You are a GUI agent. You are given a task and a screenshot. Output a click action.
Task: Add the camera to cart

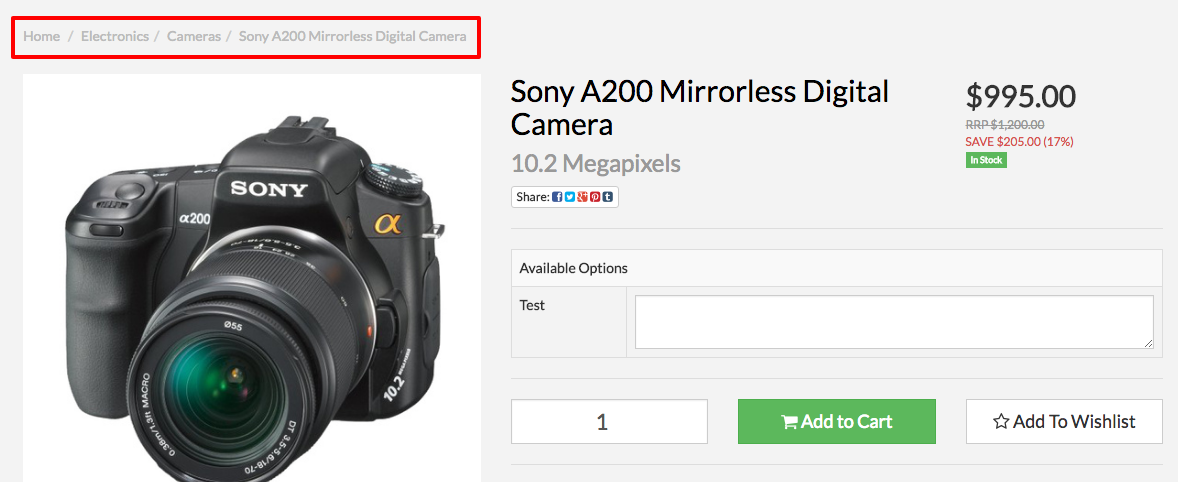pyautogui.click(x=837, y=421)
